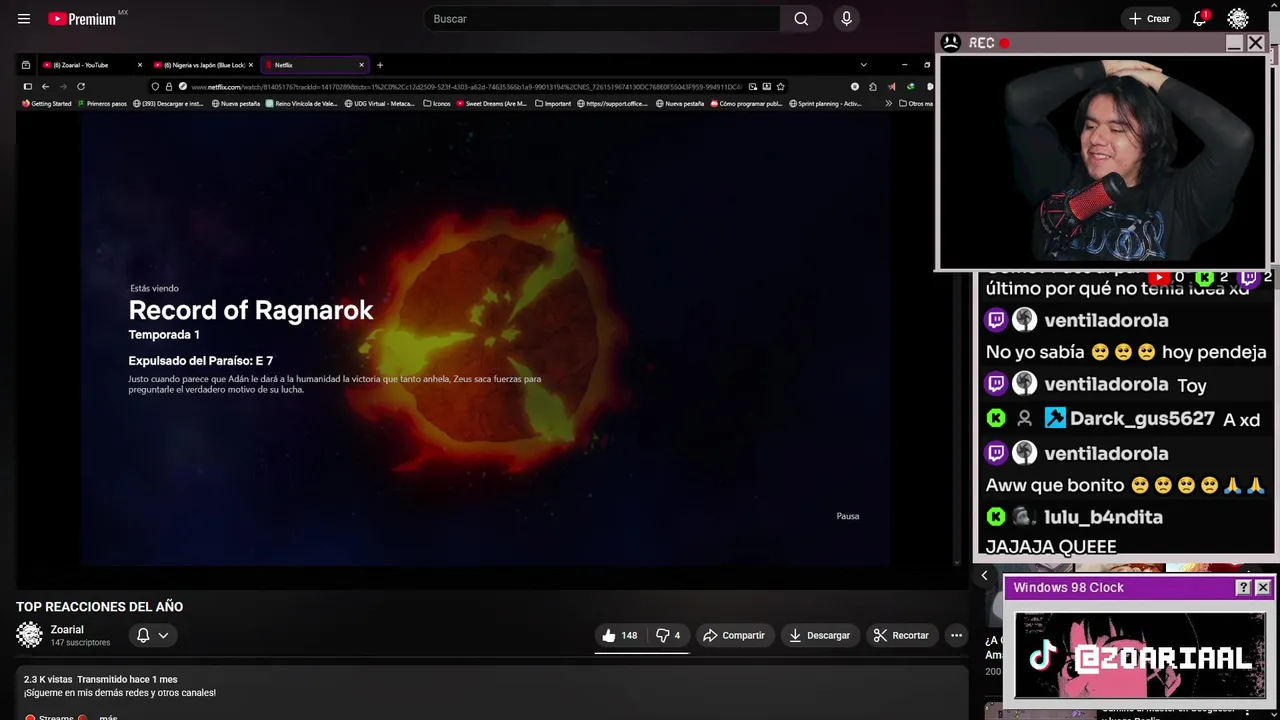The height and width of the screenshot is (720, 1280).
Task: Click the netflix.com URL address bar
Action: 465,86
